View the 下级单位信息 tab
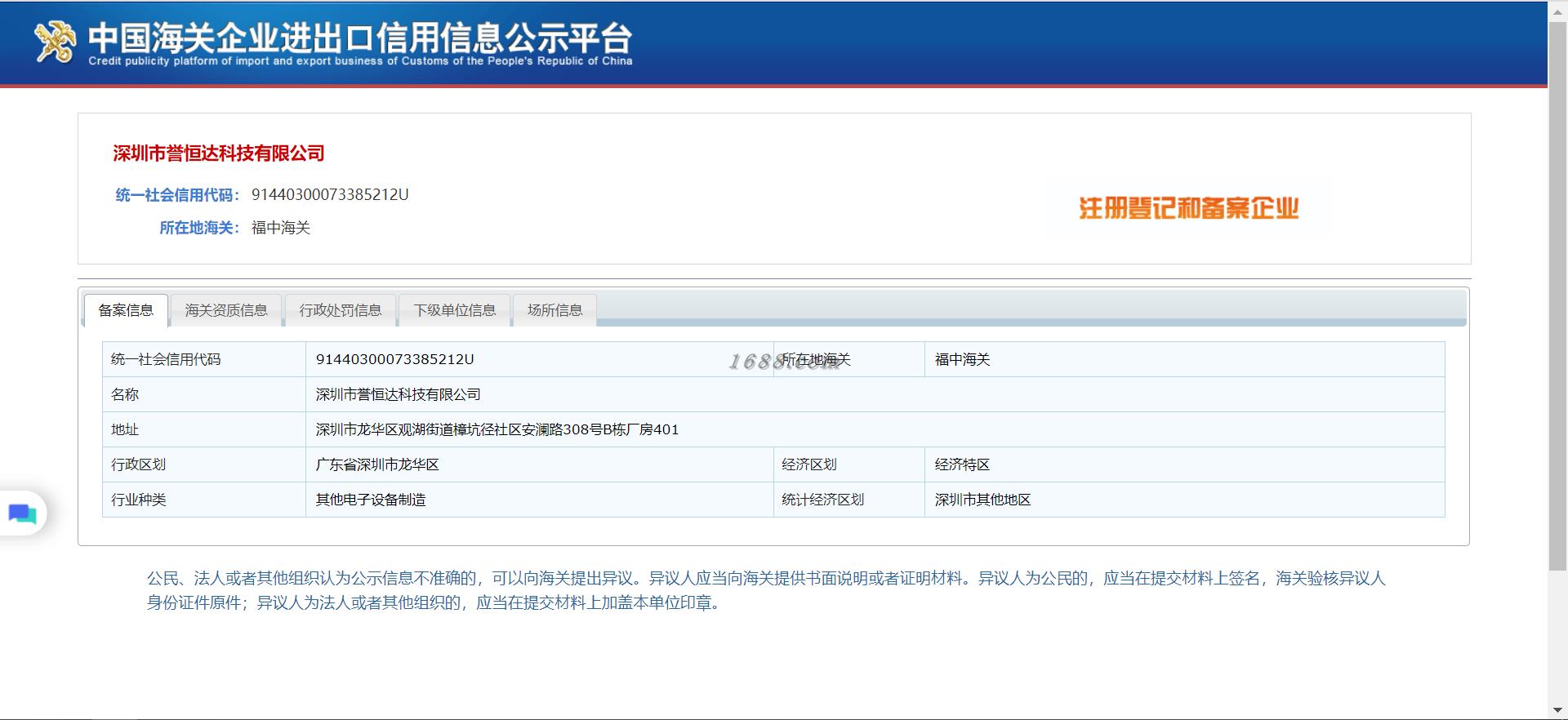This screenshot has height=720, width=1568. (455, 310)
